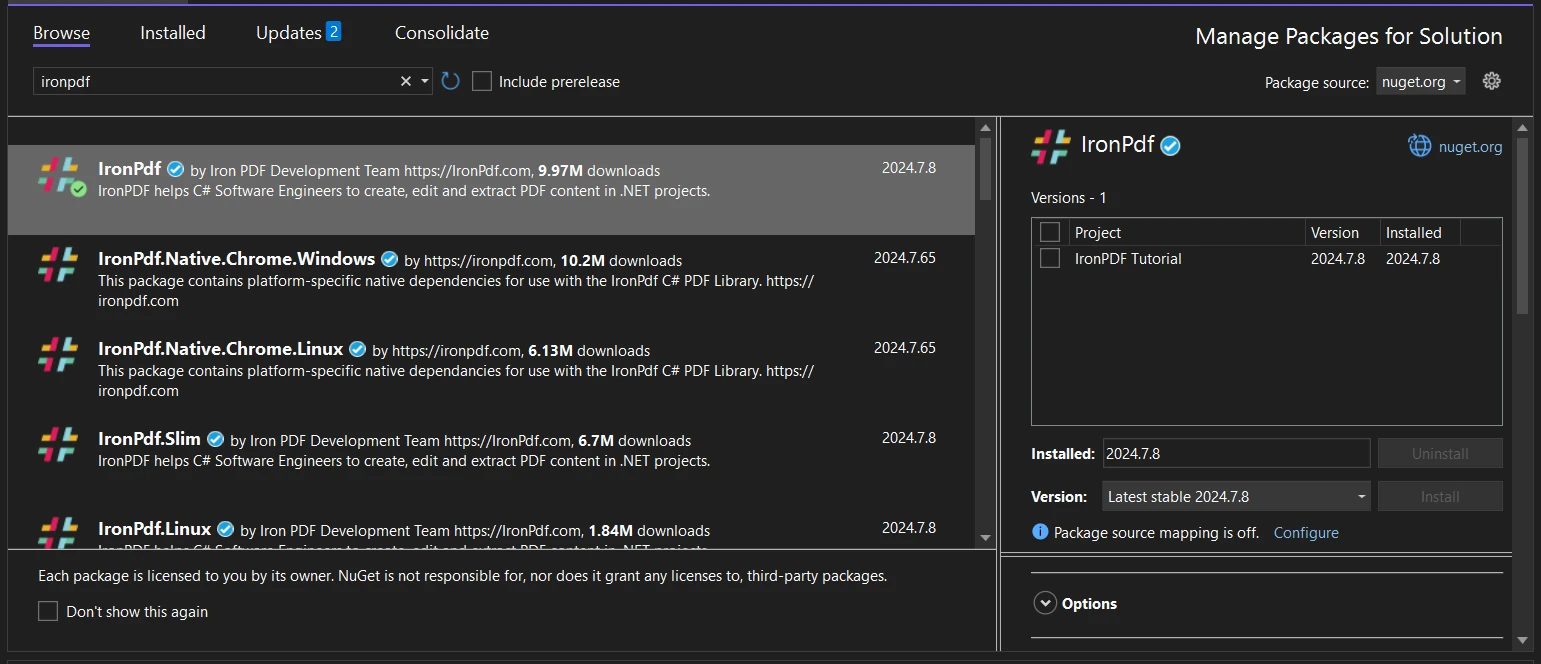Check the IronPDF Tutorial project checkbox
Image resolution: width=1541 pixels, height=664 pixels.
(1050, 258)
